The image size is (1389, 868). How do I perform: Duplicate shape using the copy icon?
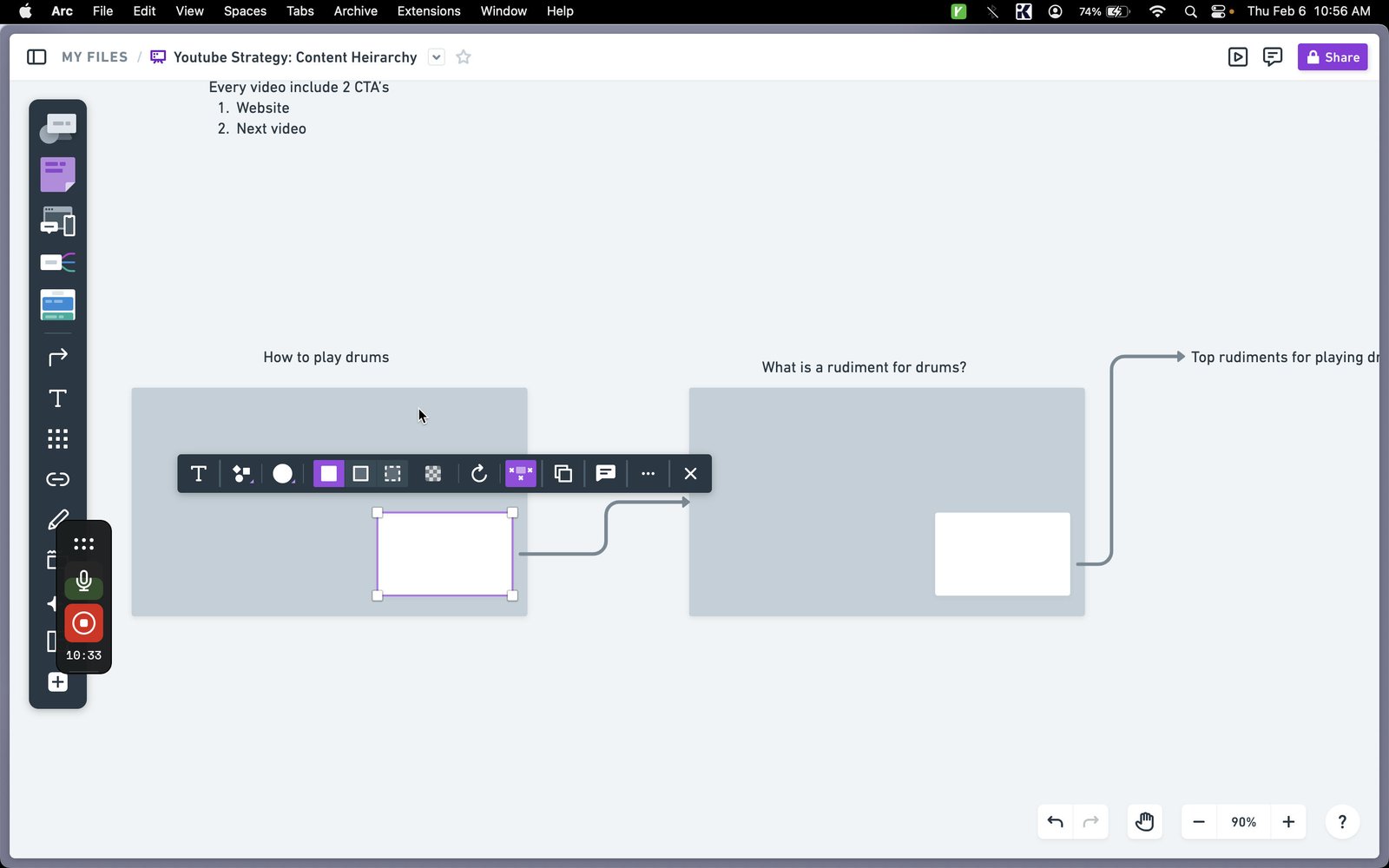[563, 474]
